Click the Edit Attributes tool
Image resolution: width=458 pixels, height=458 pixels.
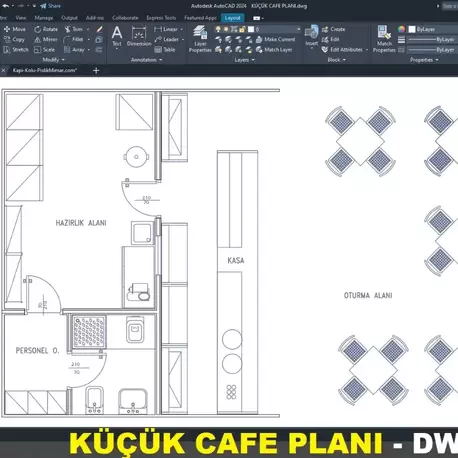342,50
